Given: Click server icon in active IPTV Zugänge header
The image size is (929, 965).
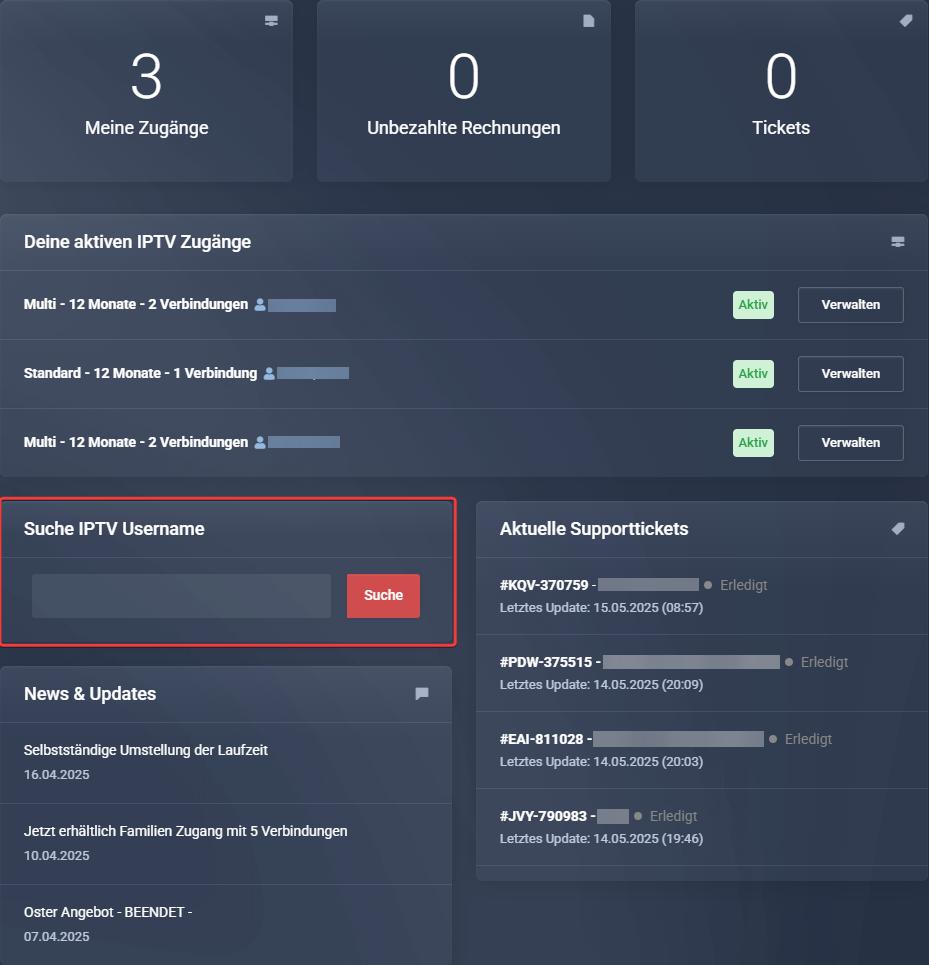Looking at the screenshot, I should 898,242.
